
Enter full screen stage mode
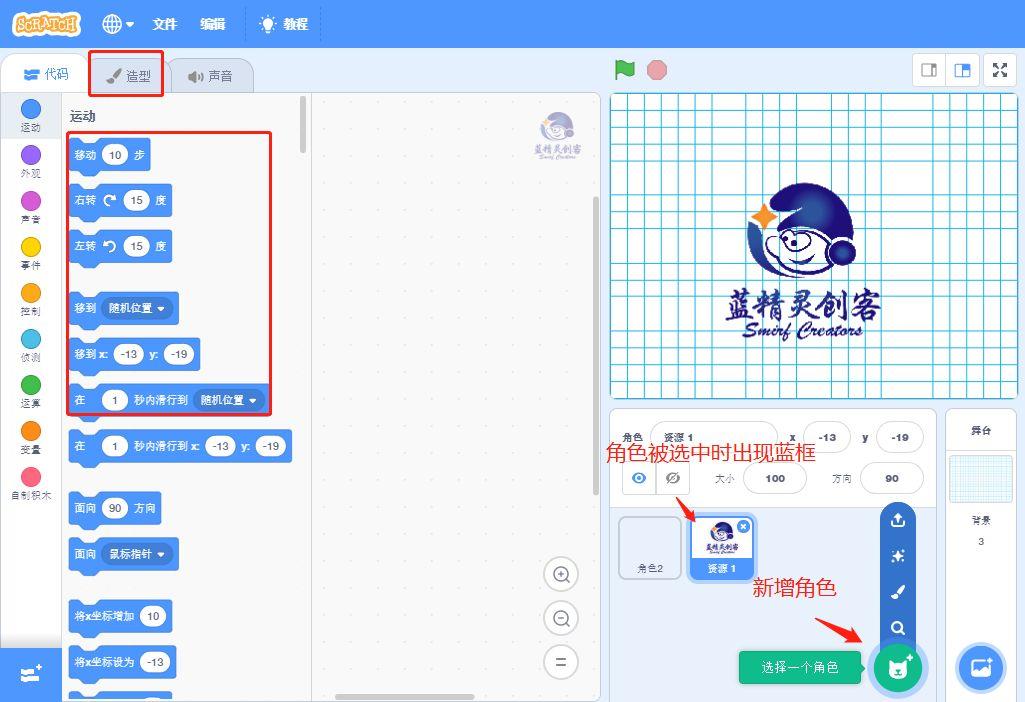(1000, 70)
